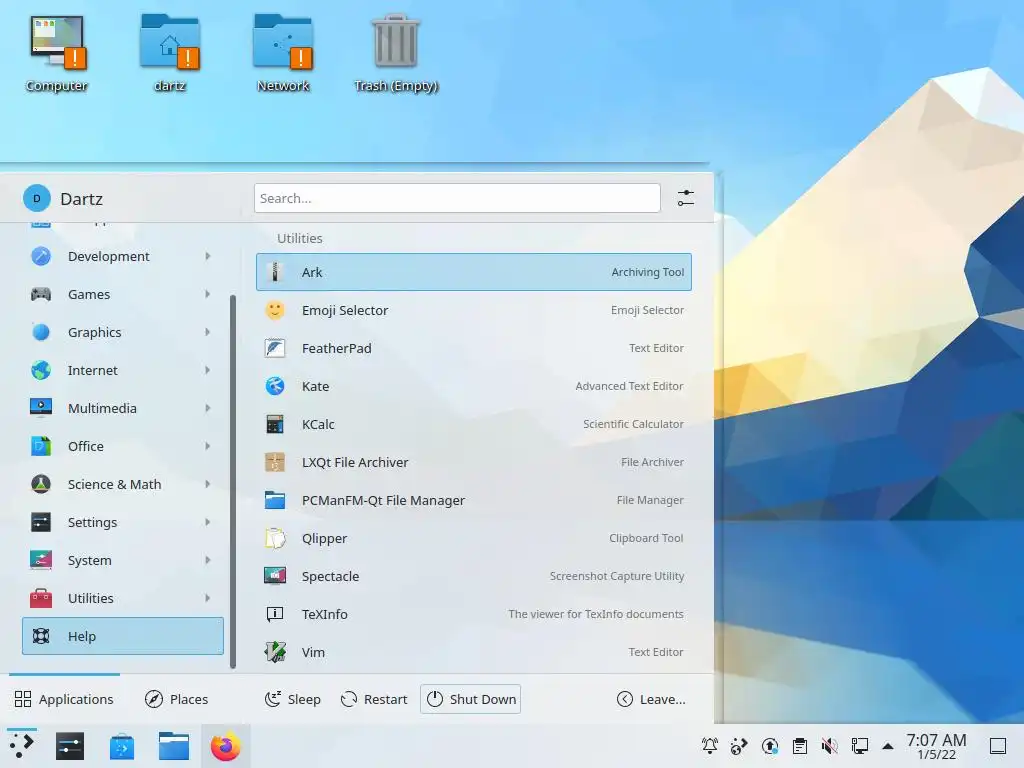Image resolution: width=1024 pixels, height=768 pixels.
Task: Expand the Internet category arrow
Action: [x=208, y=370]
